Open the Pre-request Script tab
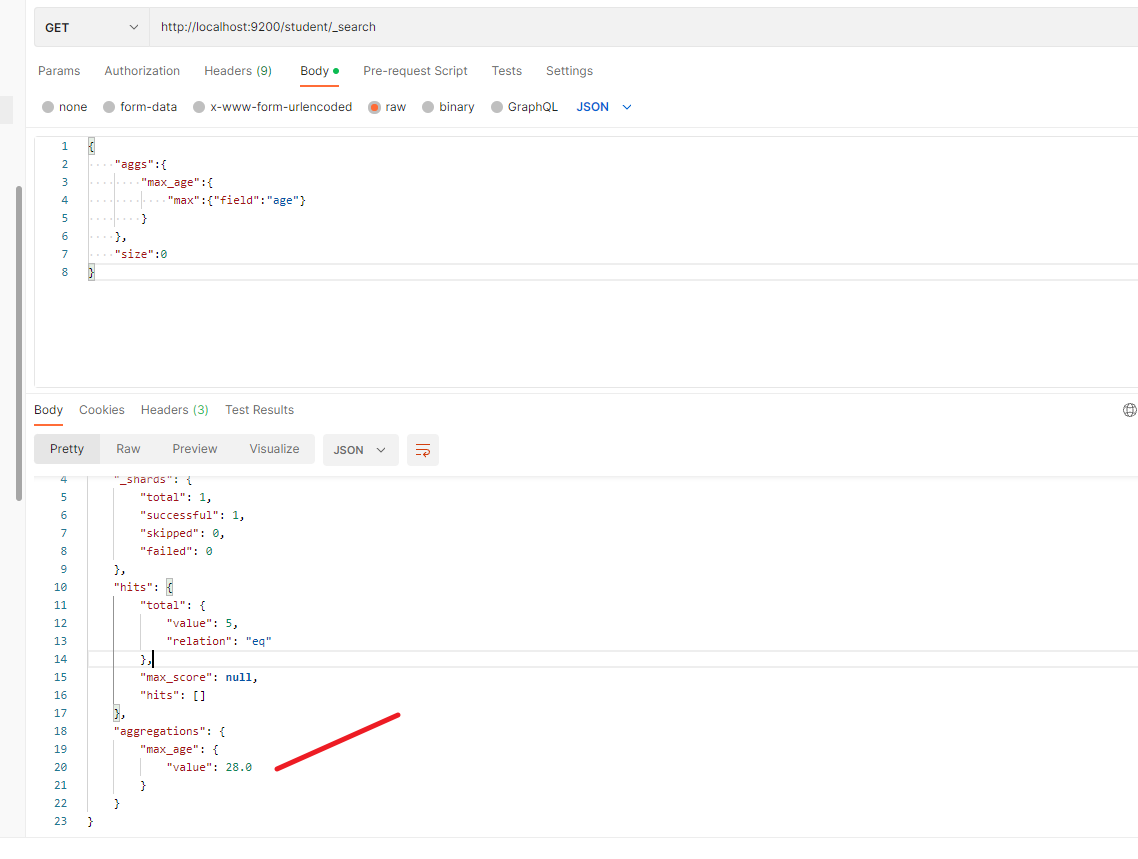1138x859 pixels. [x=415, y=71]
